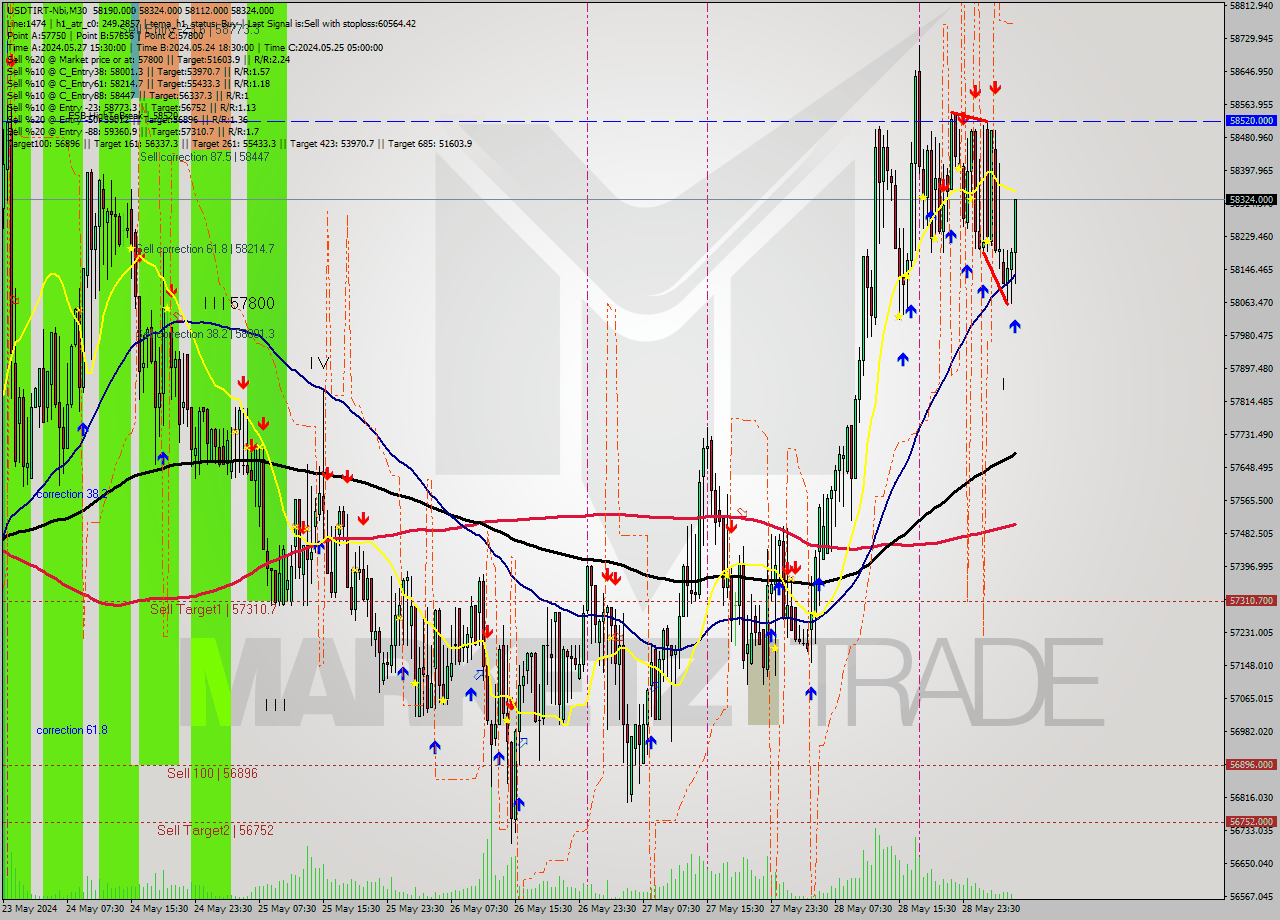The image size is (1280, 920).
Task: Click the 56816.030 price axis value
Action: coord(1251,797)
